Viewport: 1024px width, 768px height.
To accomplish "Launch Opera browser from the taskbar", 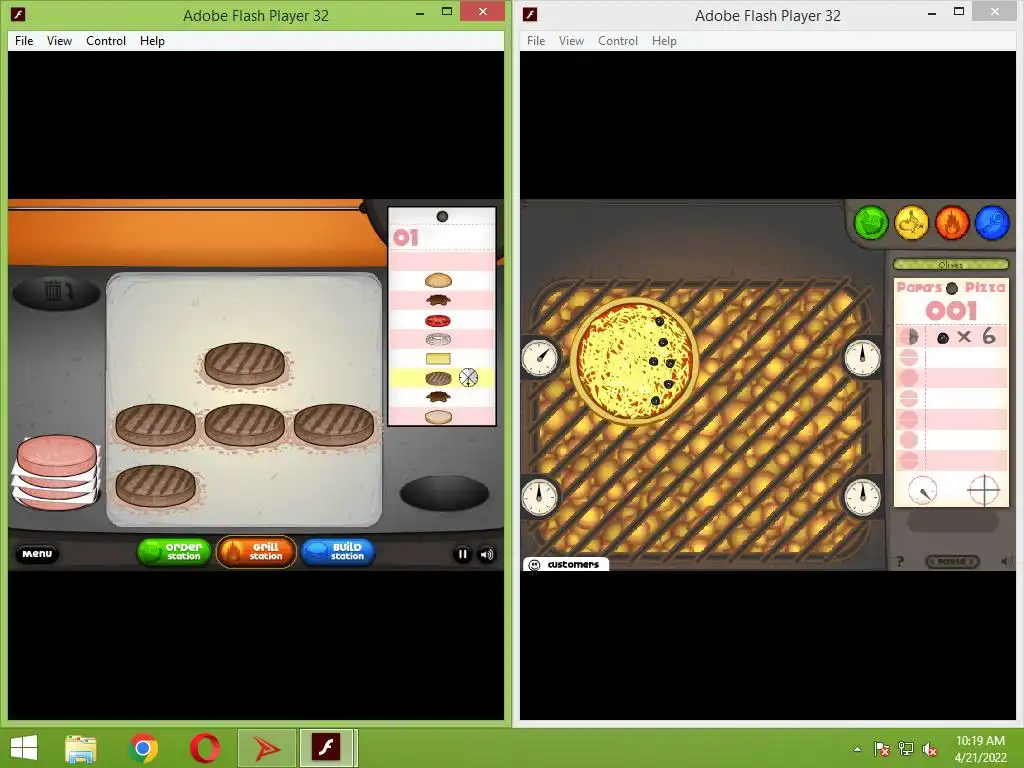I will coord(204,748).
